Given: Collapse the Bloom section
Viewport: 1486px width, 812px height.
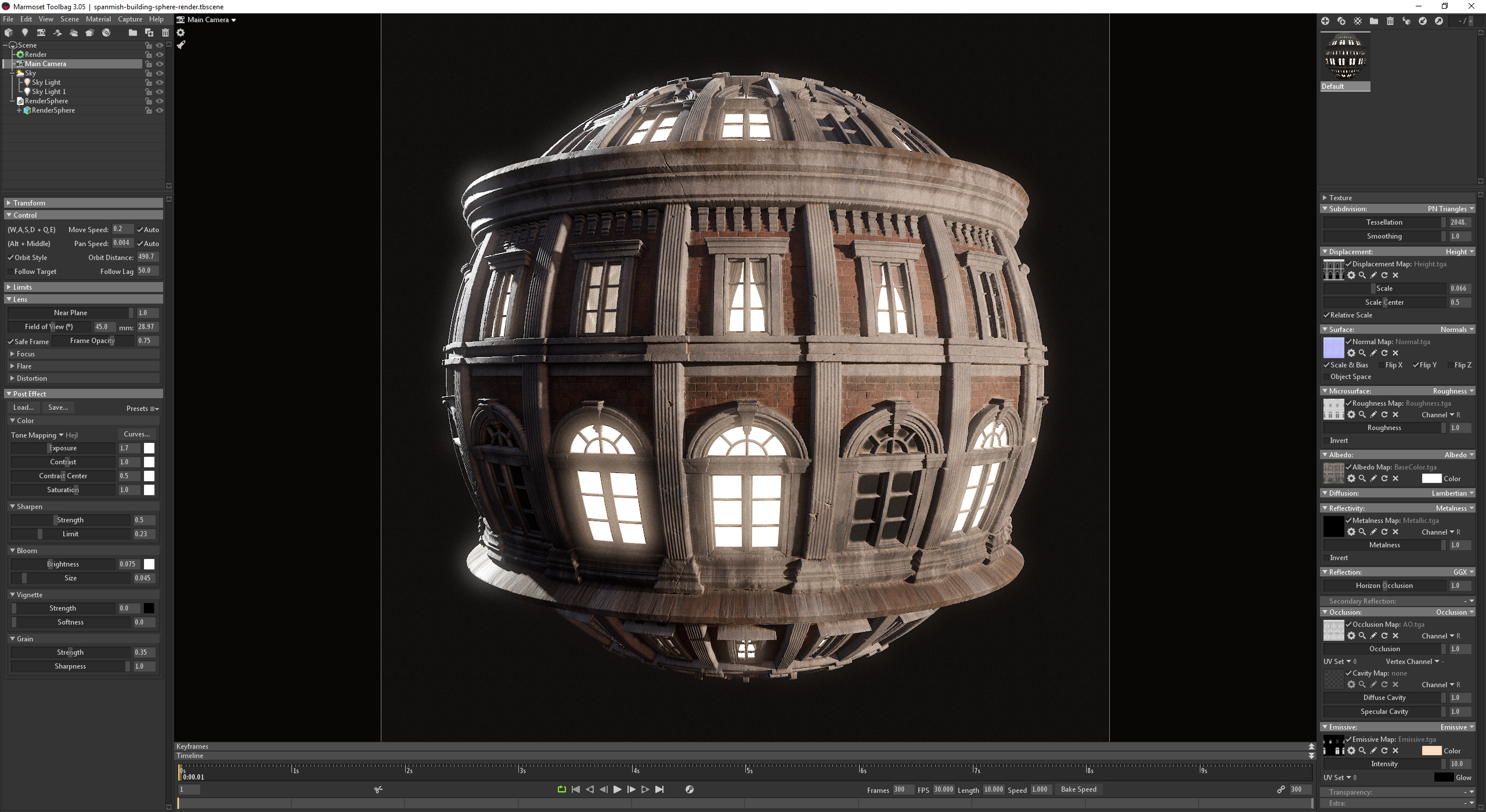Looking at the screenshot, I should (84, 551).
